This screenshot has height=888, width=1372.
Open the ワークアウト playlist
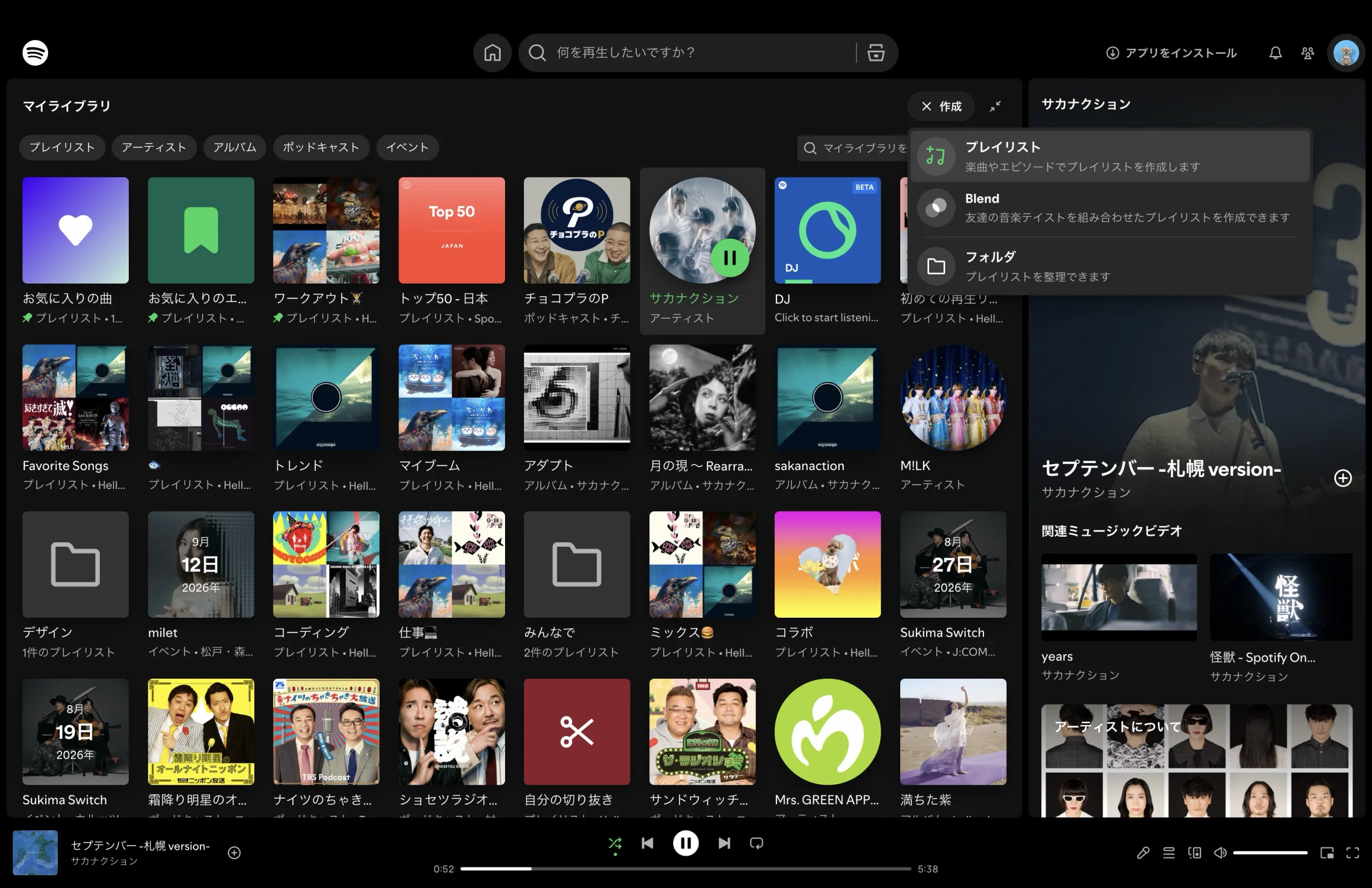click(x=326, y=251)
